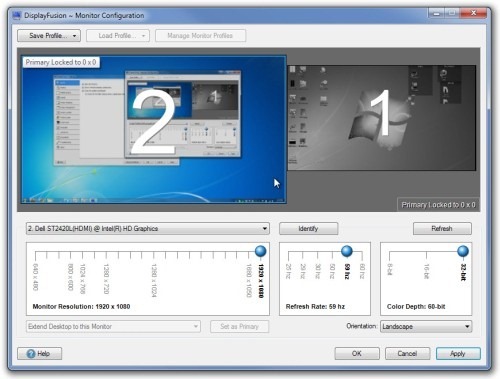Open Extend Desktop to this Monitor dropdown
The image size is (500, 379).
[x=113, y=327]
